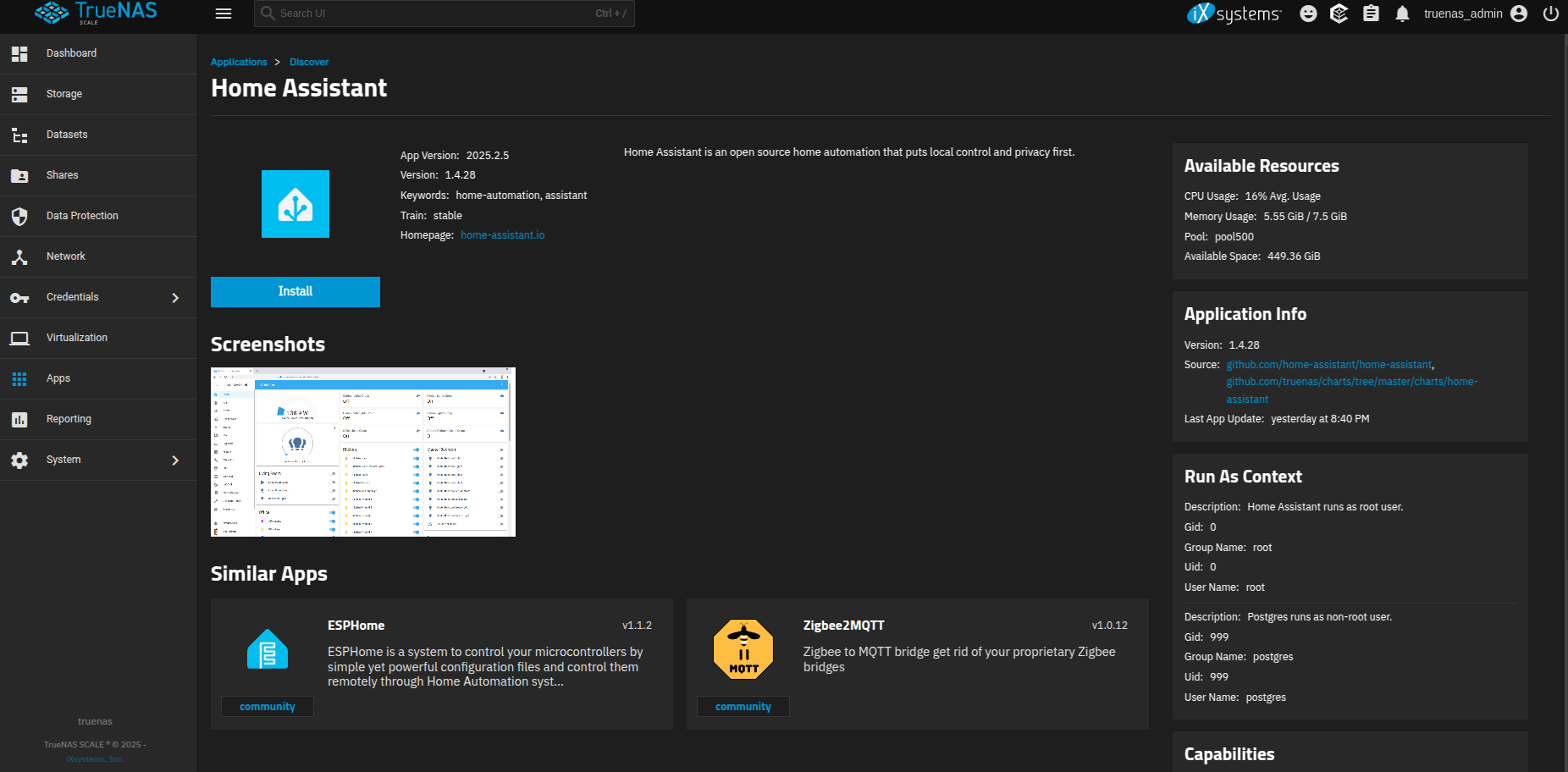Click the truenas_admin account icon
The image size is (1568, 772).
[1519, 14]
